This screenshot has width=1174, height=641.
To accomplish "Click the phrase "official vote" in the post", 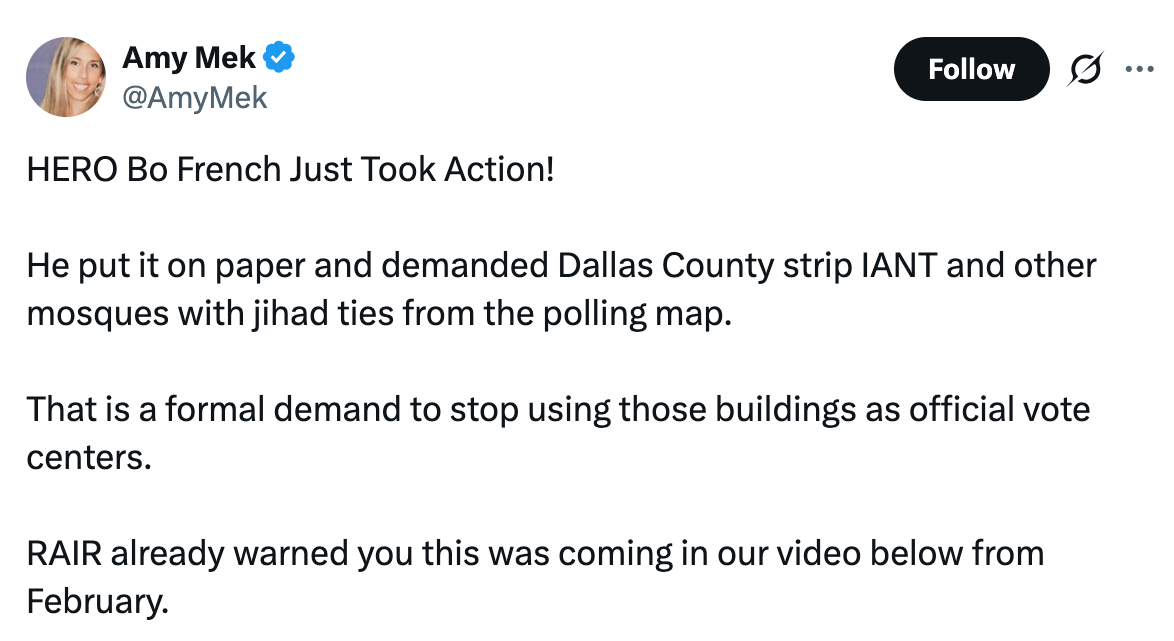I will [x=1000, y=409].
